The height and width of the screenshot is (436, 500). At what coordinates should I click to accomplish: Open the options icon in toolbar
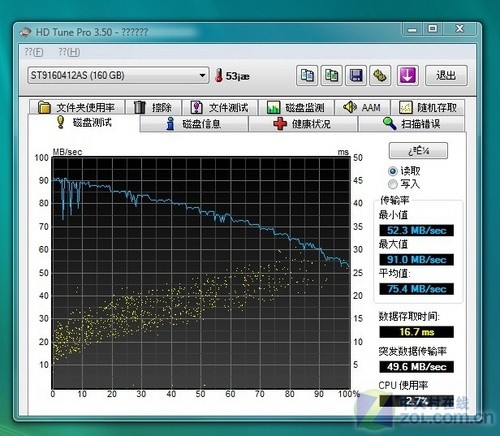point(380,75)
